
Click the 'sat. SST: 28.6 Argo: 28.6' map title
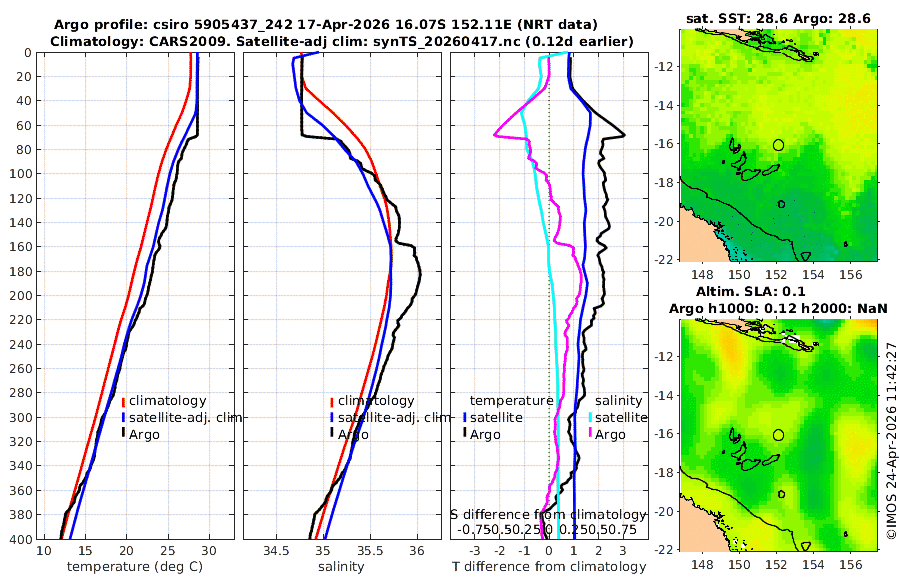(778, 18)
